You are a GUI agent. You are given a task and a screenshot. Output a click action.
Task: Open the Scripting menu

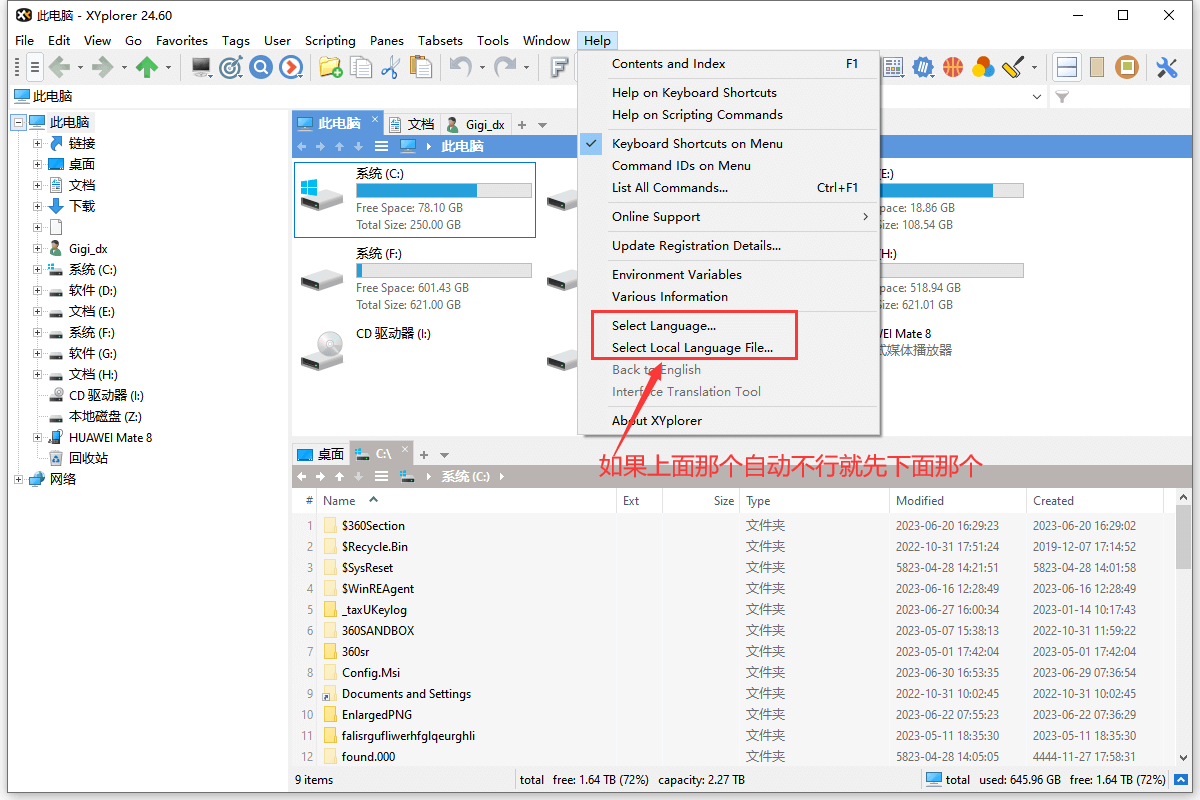330,41
